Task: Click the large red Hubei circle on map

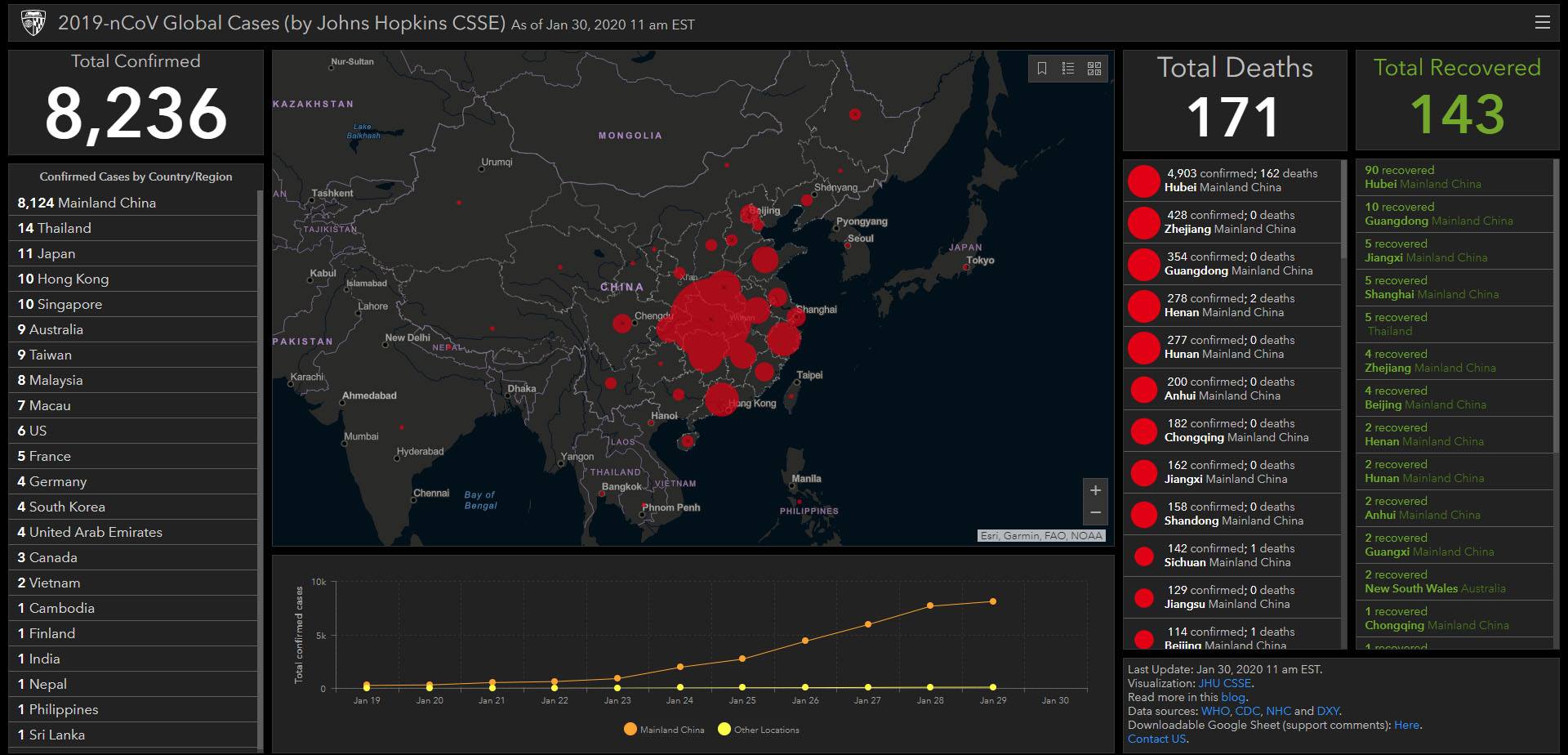Action: (709, 319)
